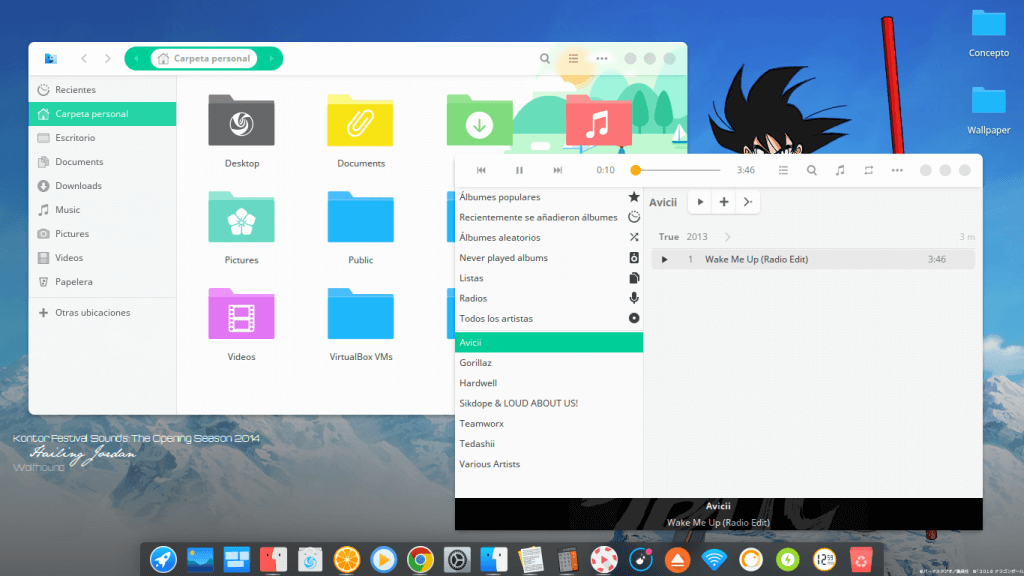1024x576 pixels.
Task: Go back in the file manager
Action: click(84, 58)
